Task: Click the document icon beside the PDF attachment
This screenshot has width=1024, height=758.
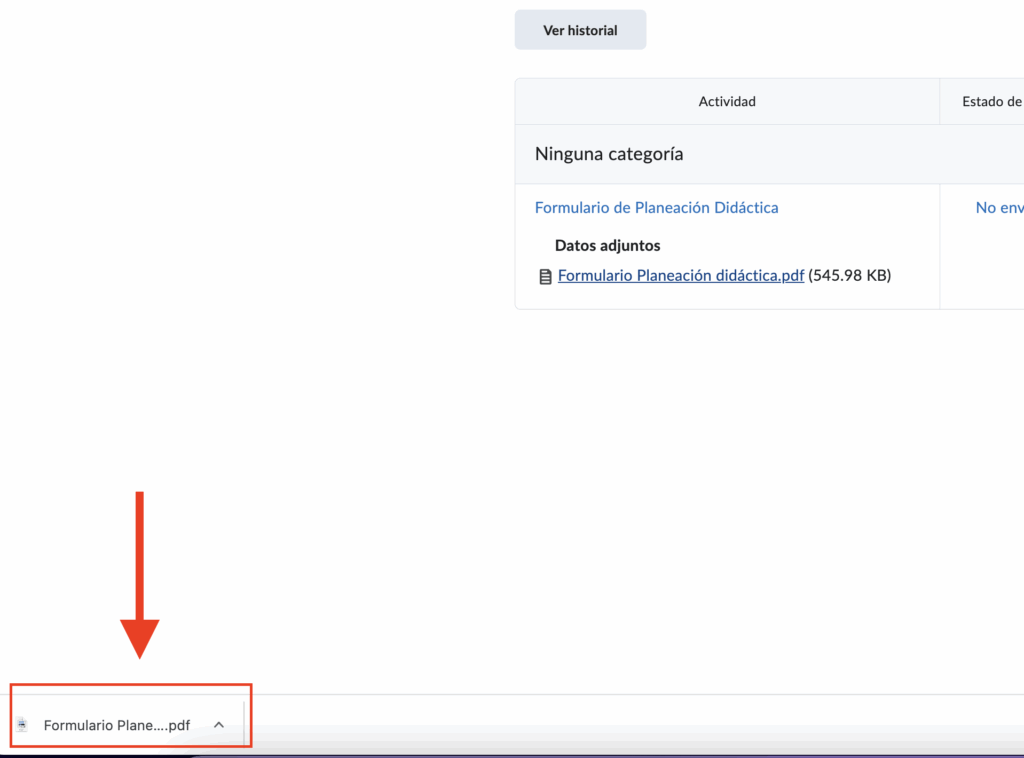Action: (545, 277)
